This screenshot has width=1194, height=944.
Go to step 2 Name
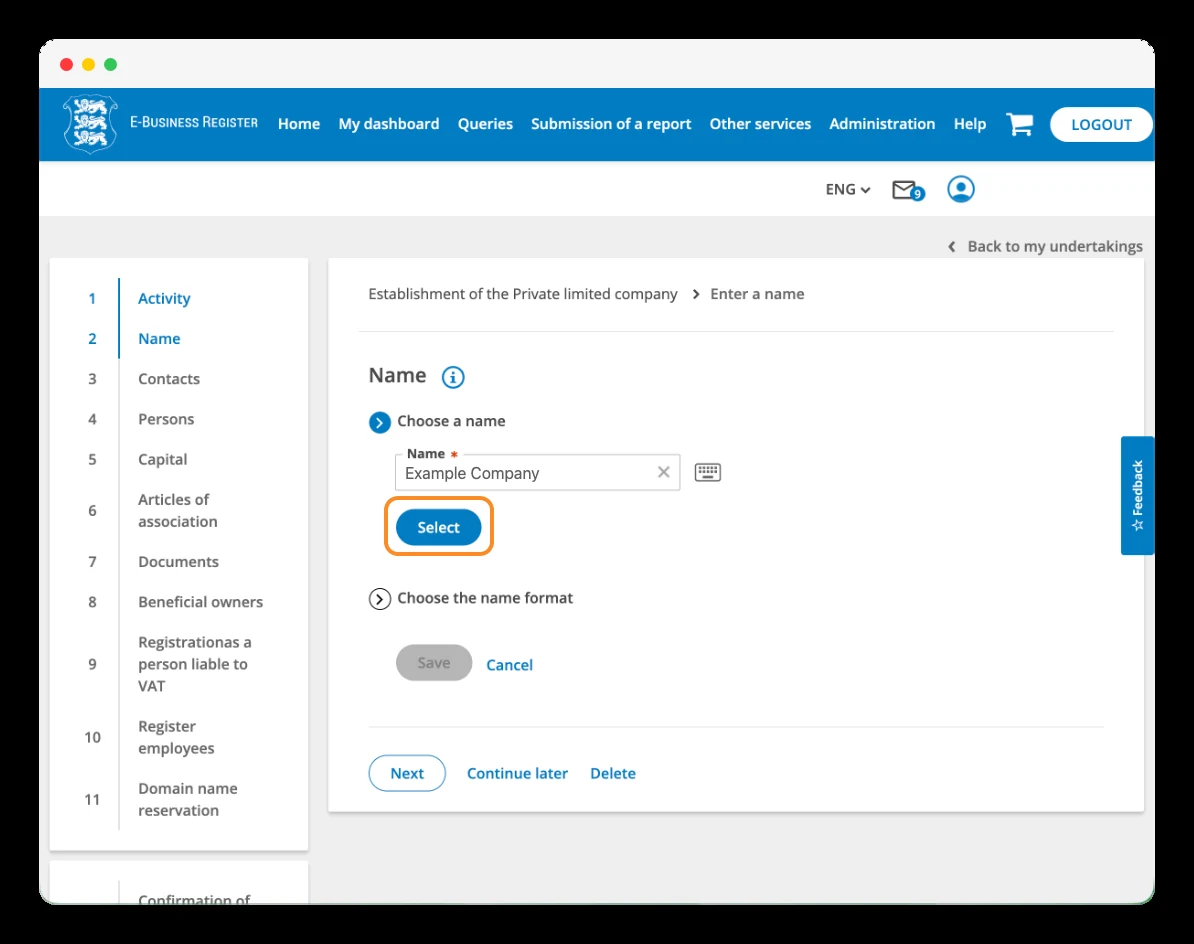(159, 339)
